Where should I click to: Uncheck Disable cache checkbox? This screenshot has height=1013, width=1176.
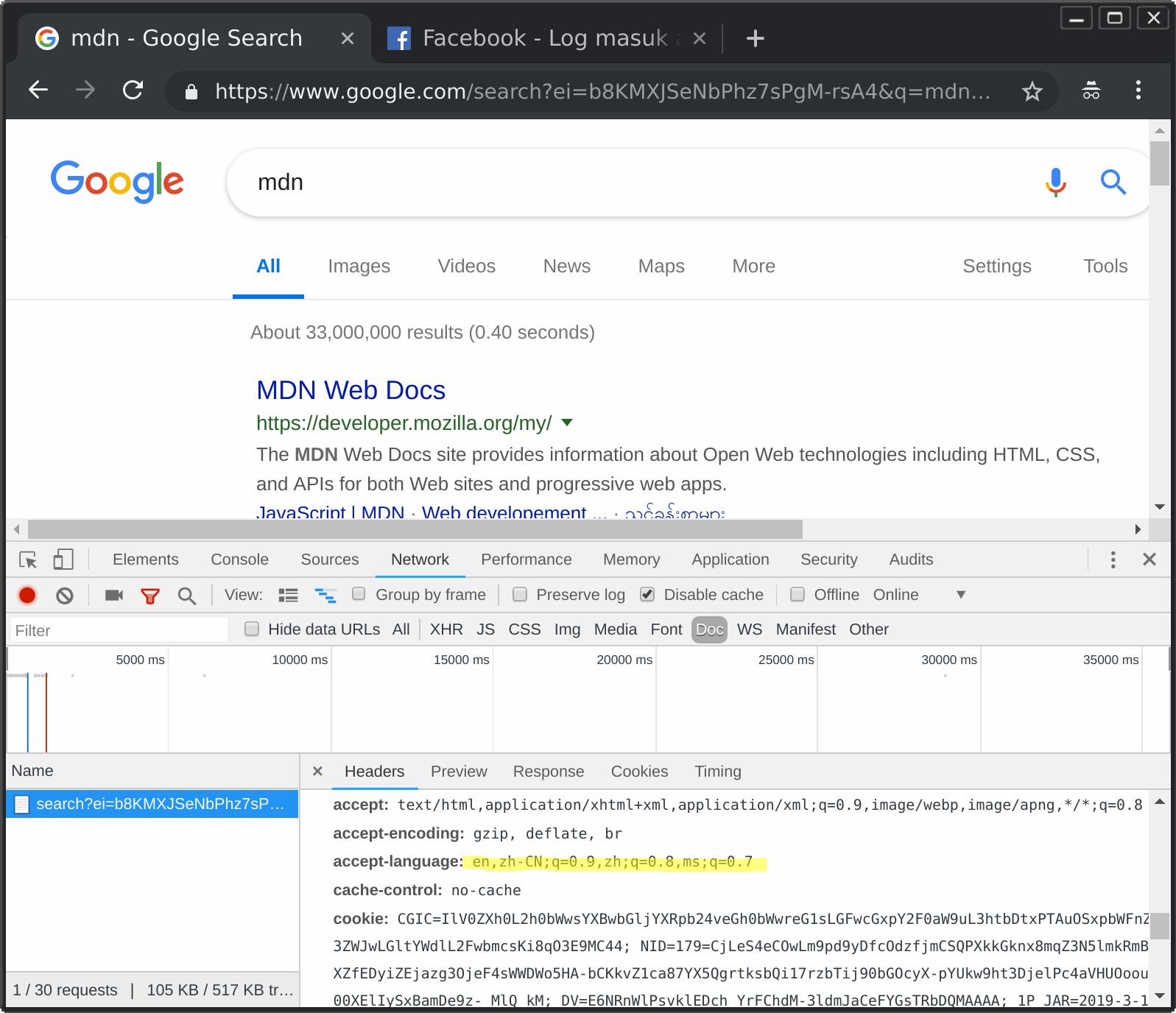click(647, 594)
